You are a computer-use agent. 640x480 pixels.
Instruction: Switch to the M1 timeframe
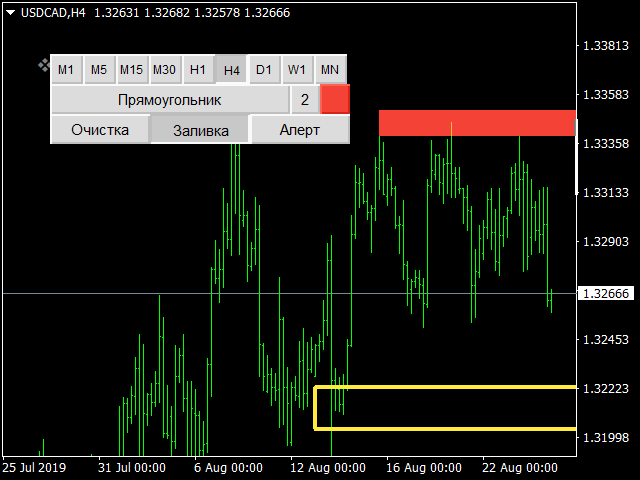(x=67, y=69)
